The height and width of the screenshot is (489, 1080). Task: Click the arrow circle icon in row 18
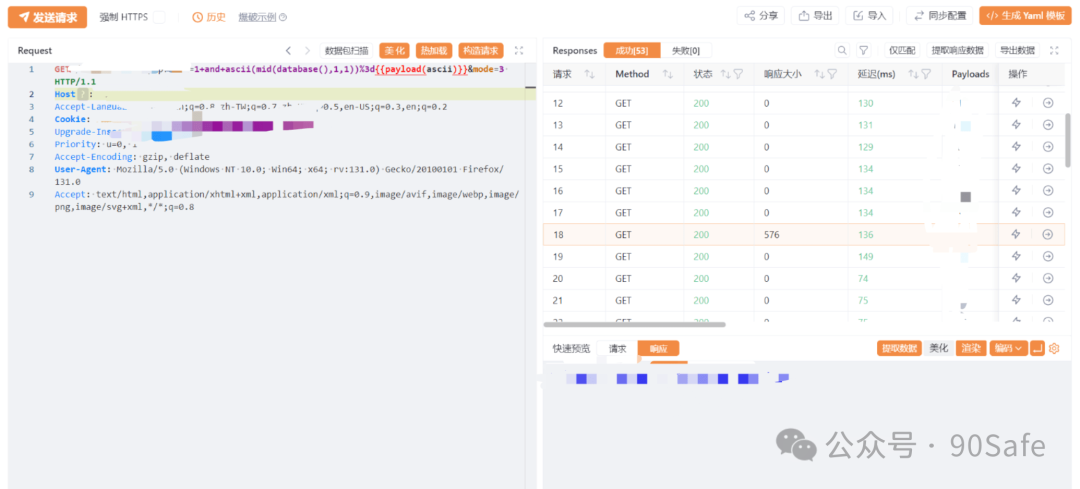[1048, 235]
